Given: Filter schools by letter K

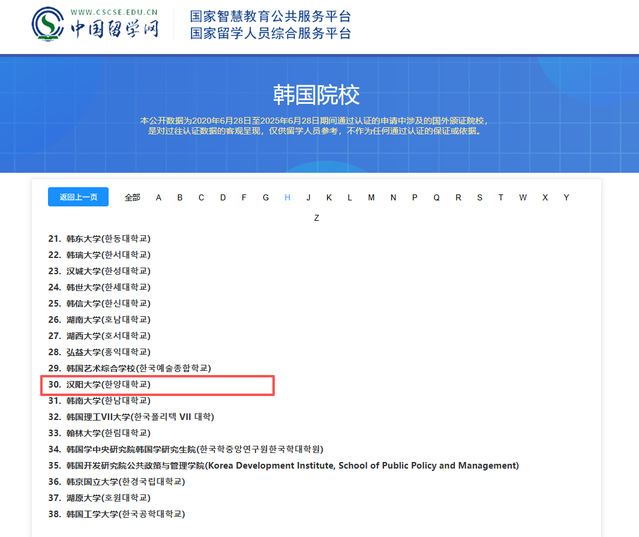Looking at the screenshot, I should (x=329, y=198).
